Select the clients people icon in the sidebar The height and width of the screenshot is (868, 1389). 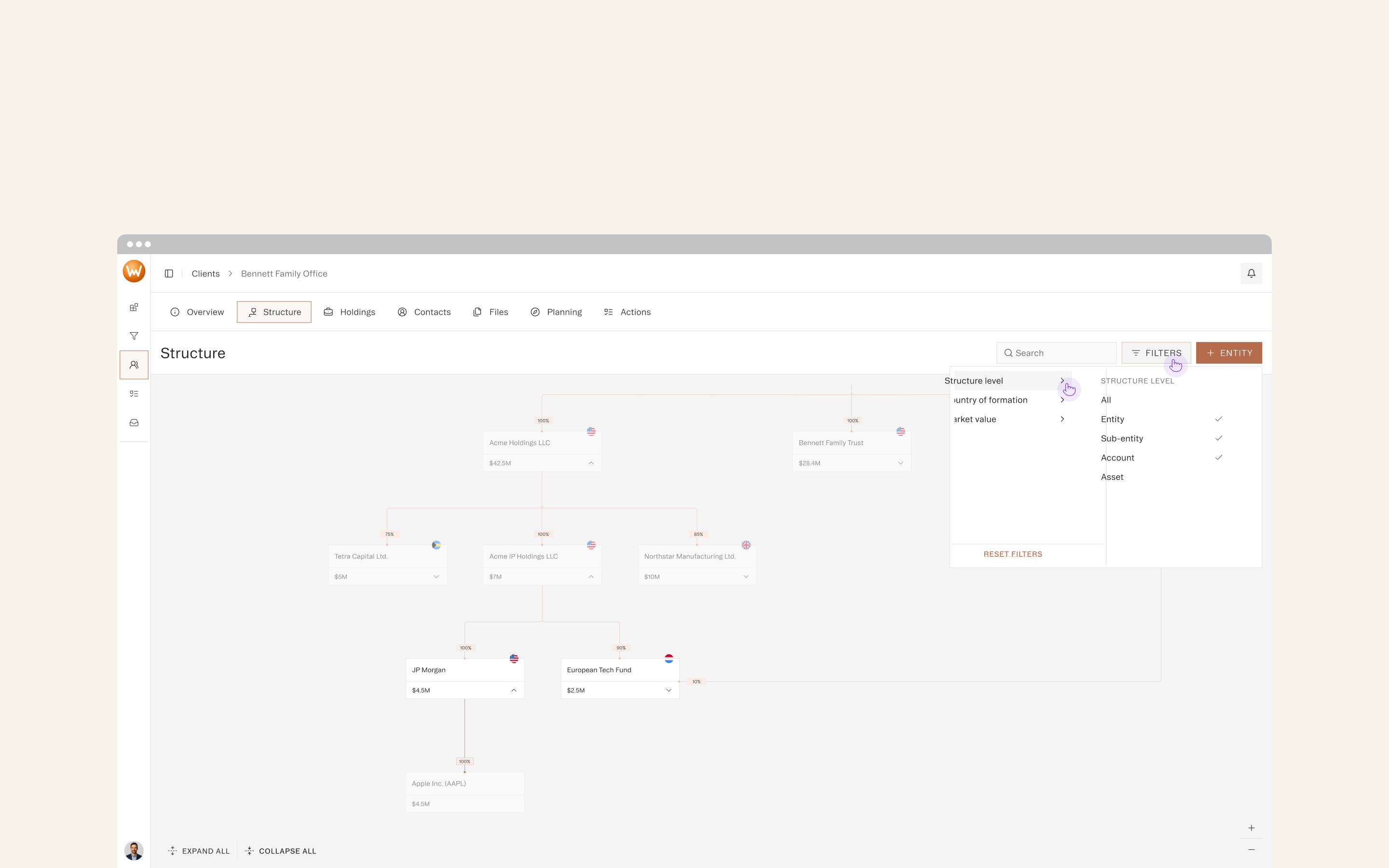(x=134, y=365)
